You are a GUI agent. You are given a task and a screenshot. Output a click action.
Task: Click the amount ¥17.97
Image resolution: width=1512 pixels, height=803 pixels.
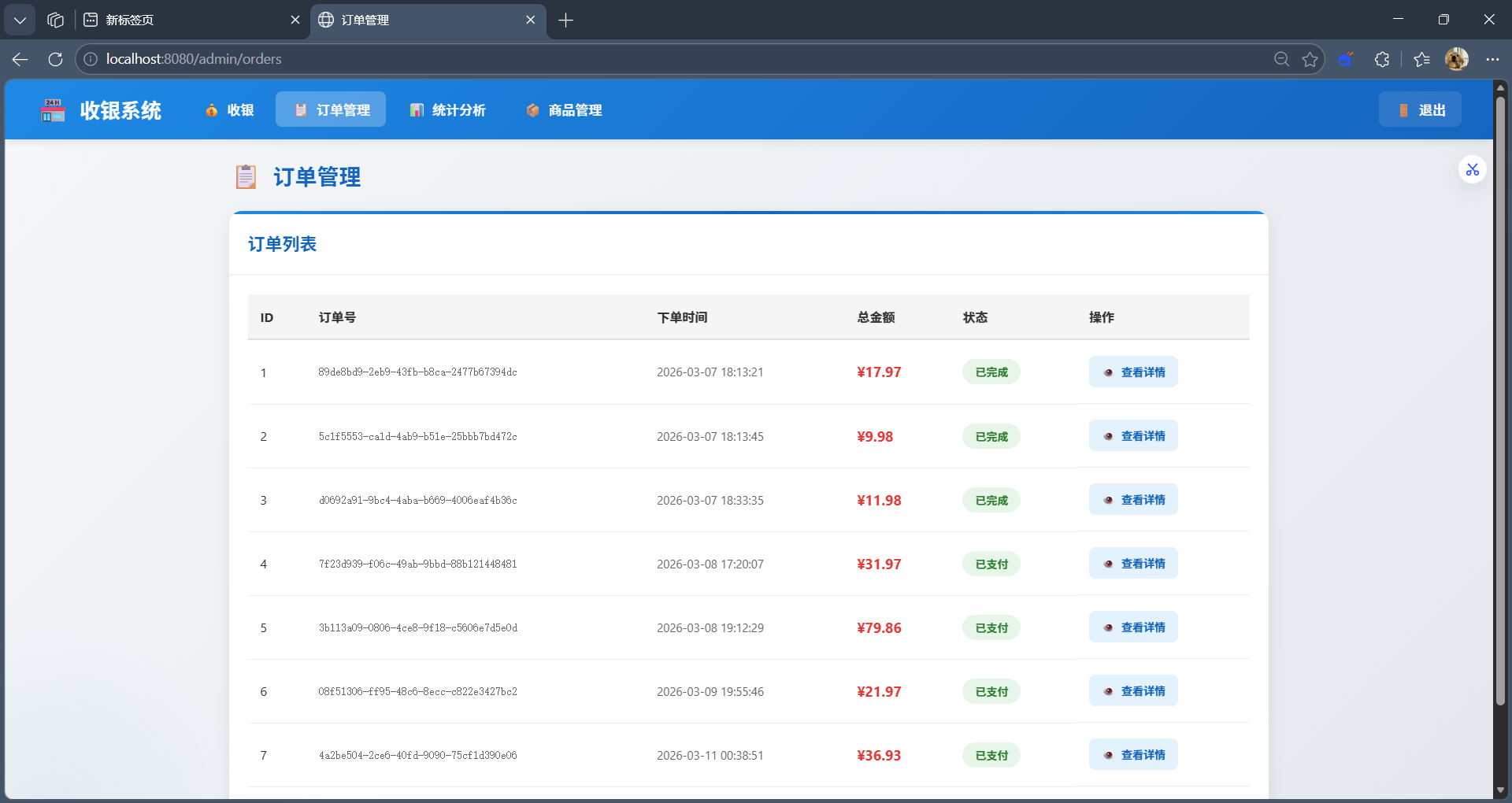click(x=879, y=372)
